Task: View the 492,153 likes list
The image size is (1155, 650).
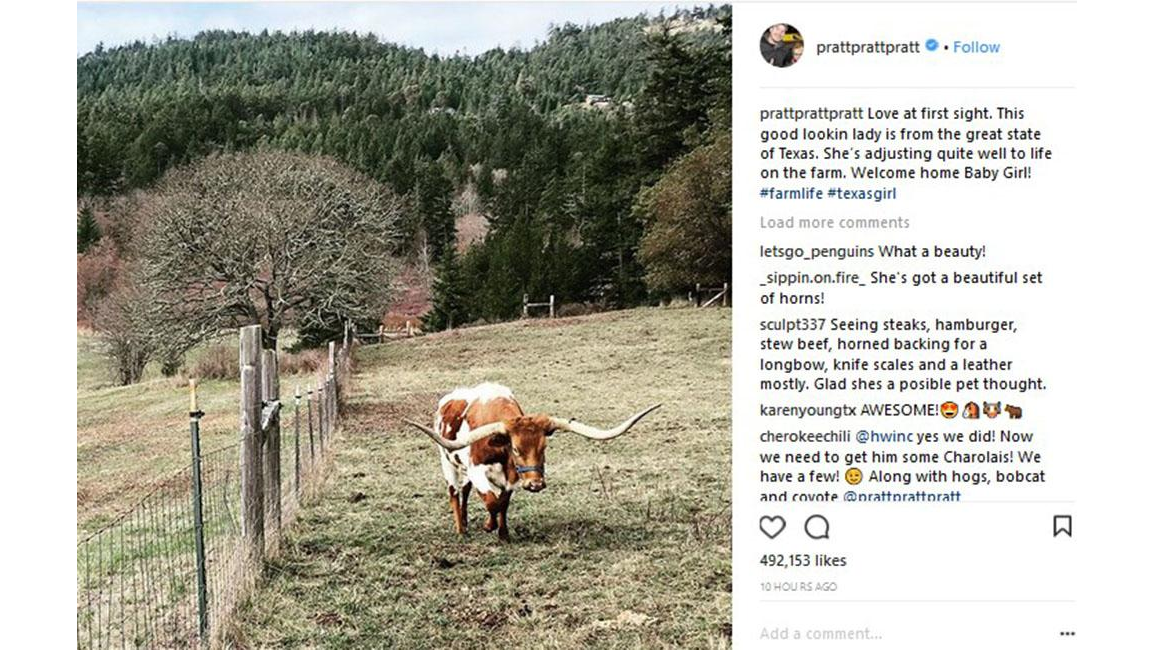Action: pyautogui.click(x=802, y=560)
